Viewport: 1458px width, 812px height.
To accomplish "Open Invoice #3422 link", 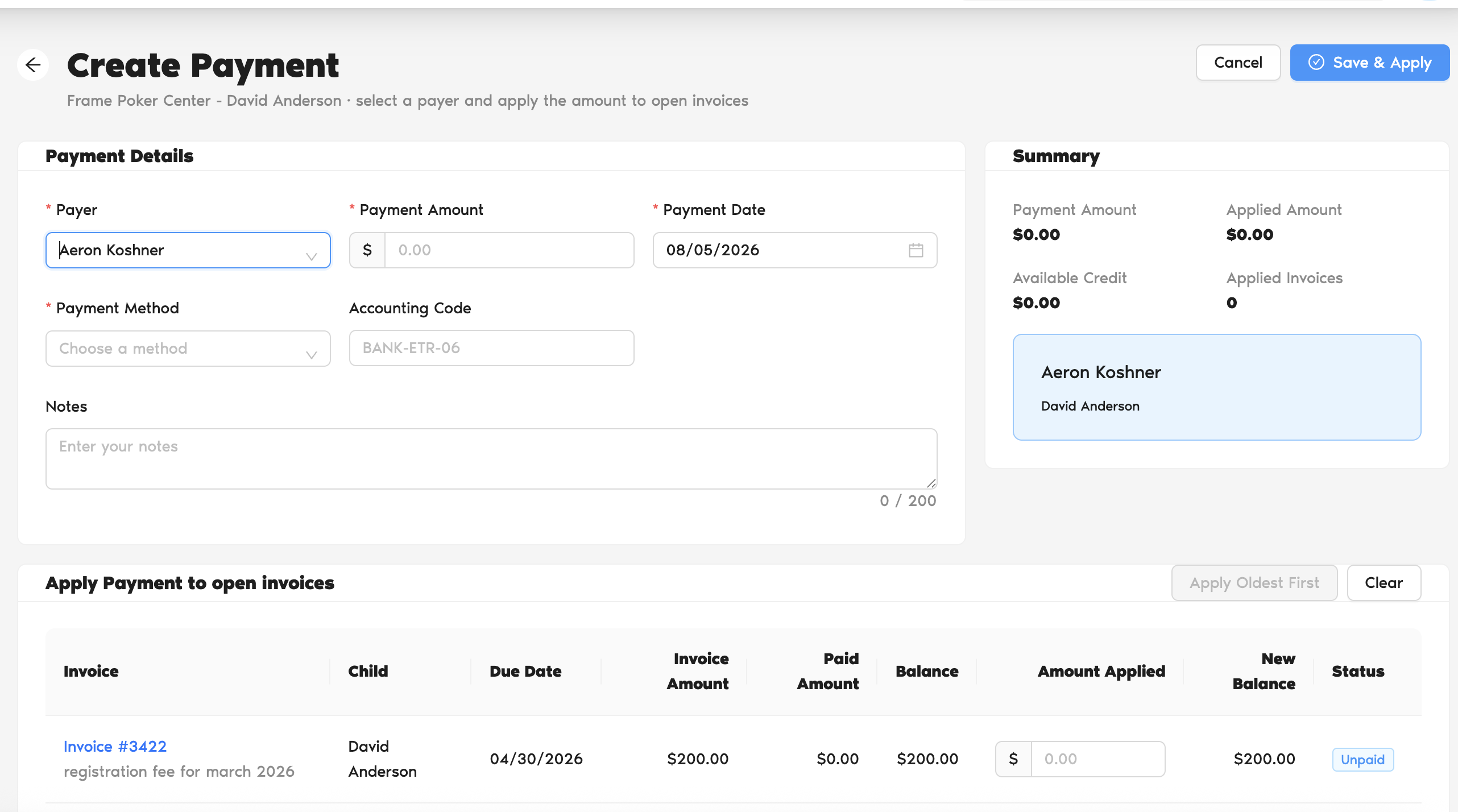I will [115, 747].
